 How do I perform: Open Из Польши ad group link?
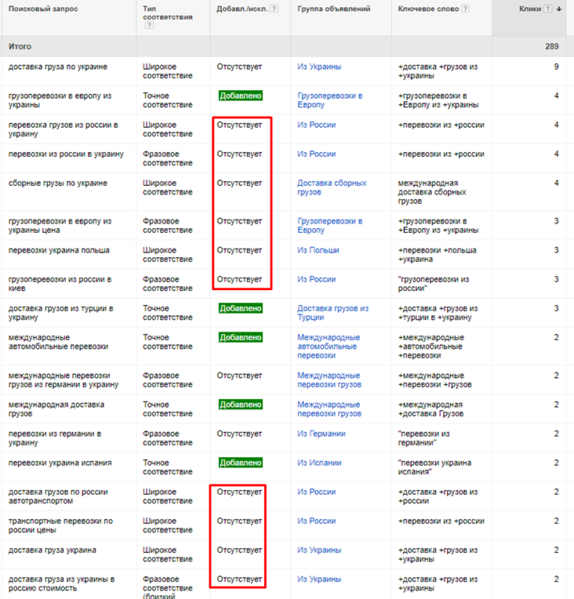(x=318, y=250)
